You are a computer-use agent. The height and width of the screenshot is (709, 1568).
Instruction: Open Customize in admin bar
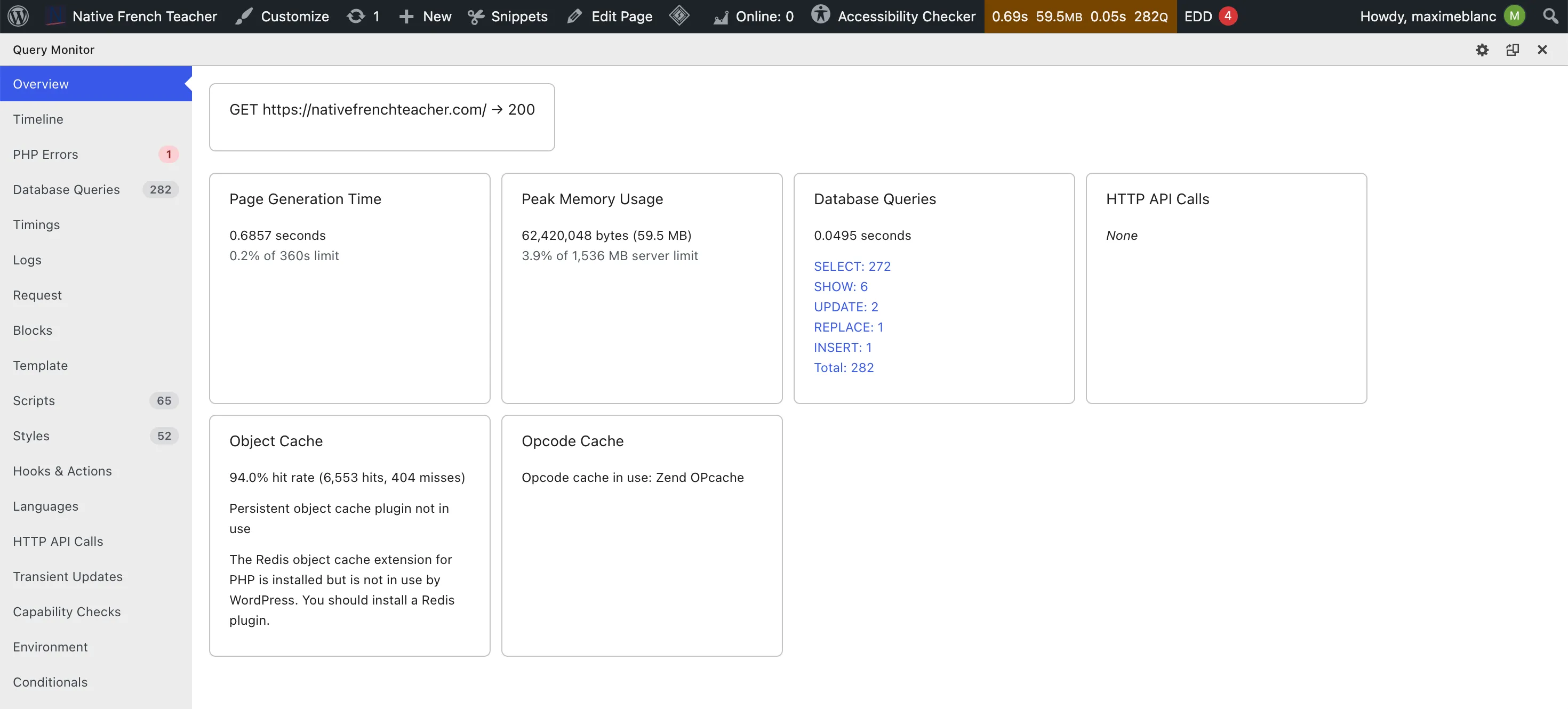pos(283,17)
